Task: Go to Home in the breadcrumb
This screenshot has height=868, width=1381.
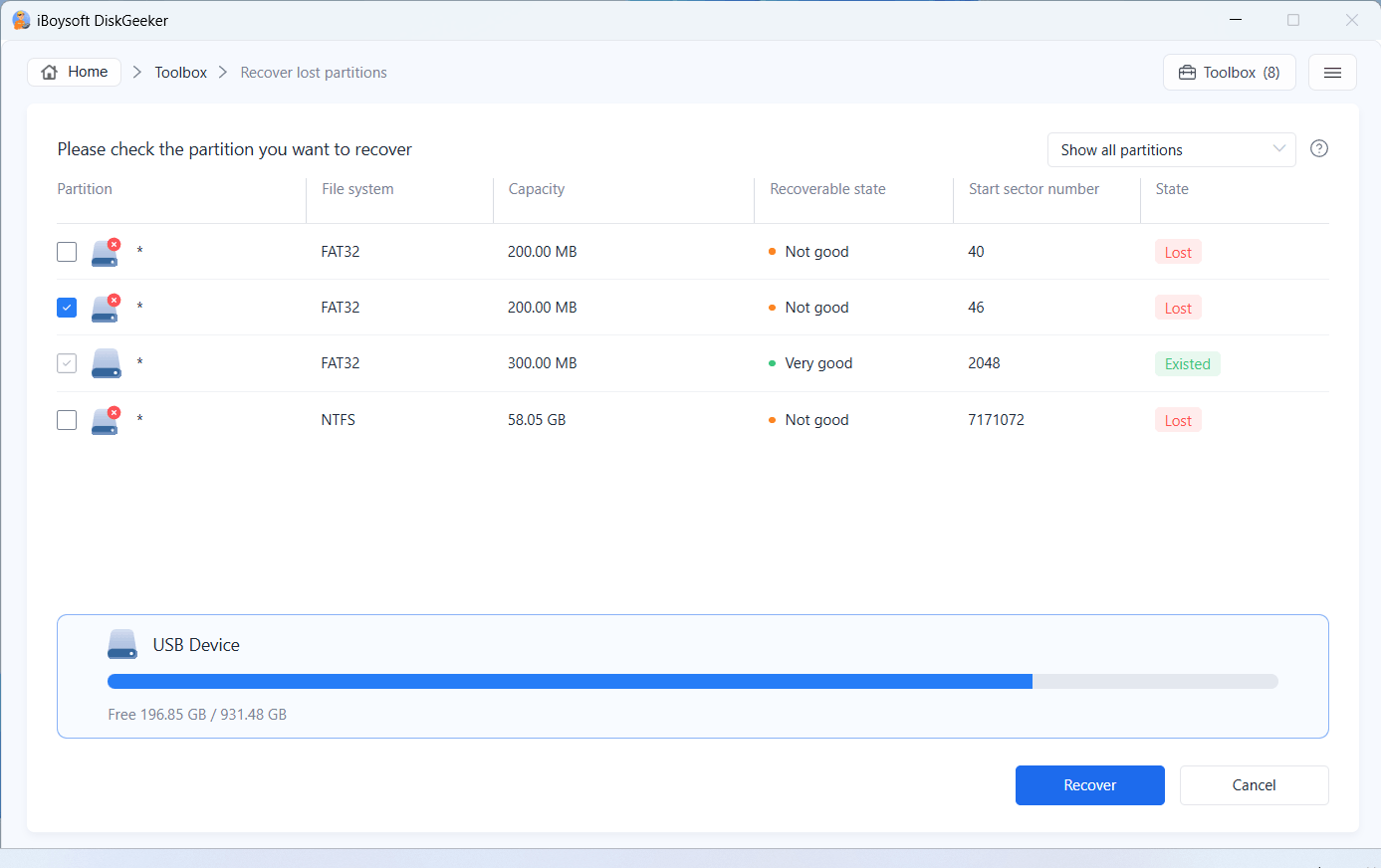Action: coord(75,72)
